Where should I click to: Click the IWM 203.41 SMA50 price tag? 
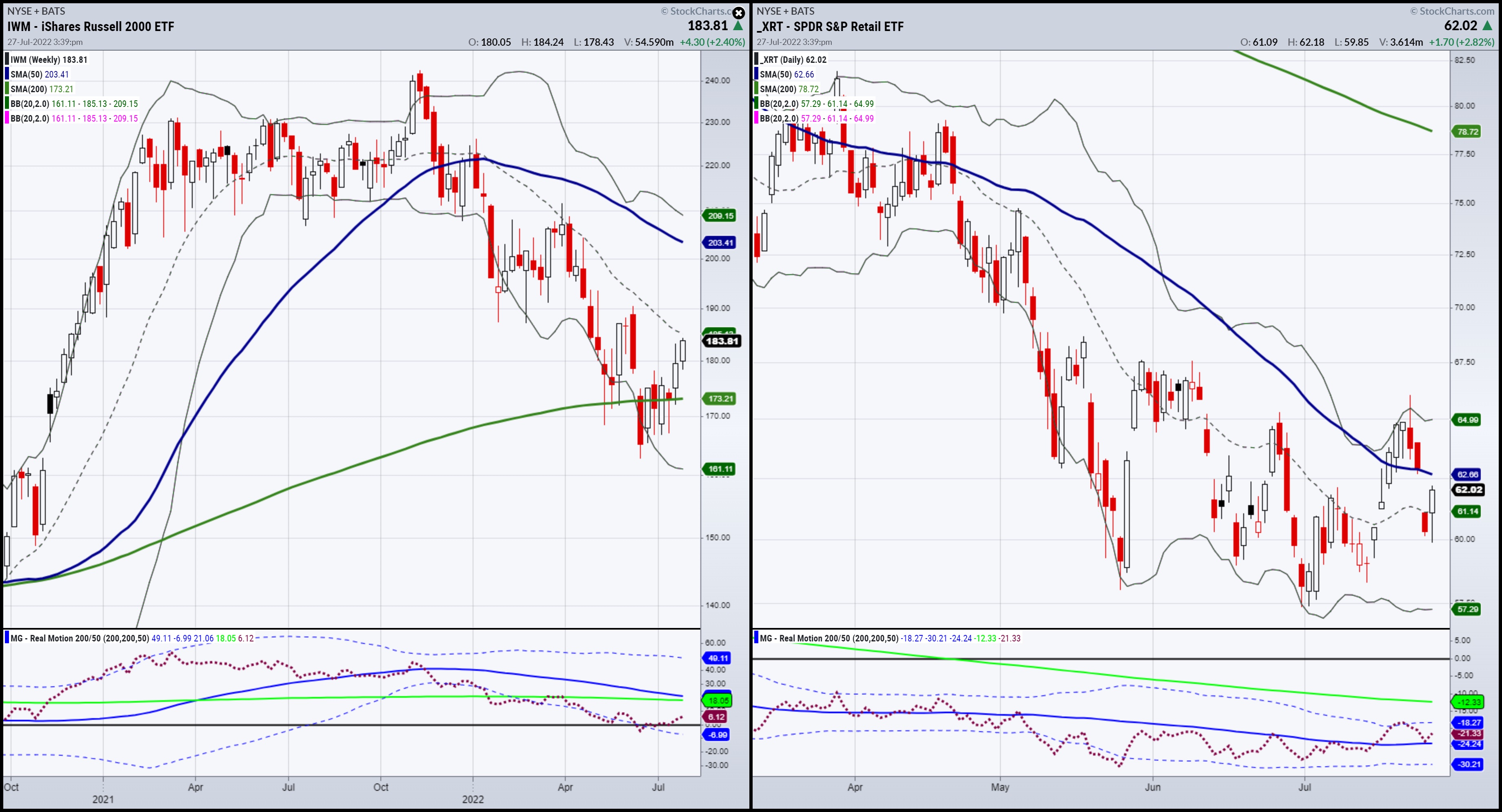(720, 242)
